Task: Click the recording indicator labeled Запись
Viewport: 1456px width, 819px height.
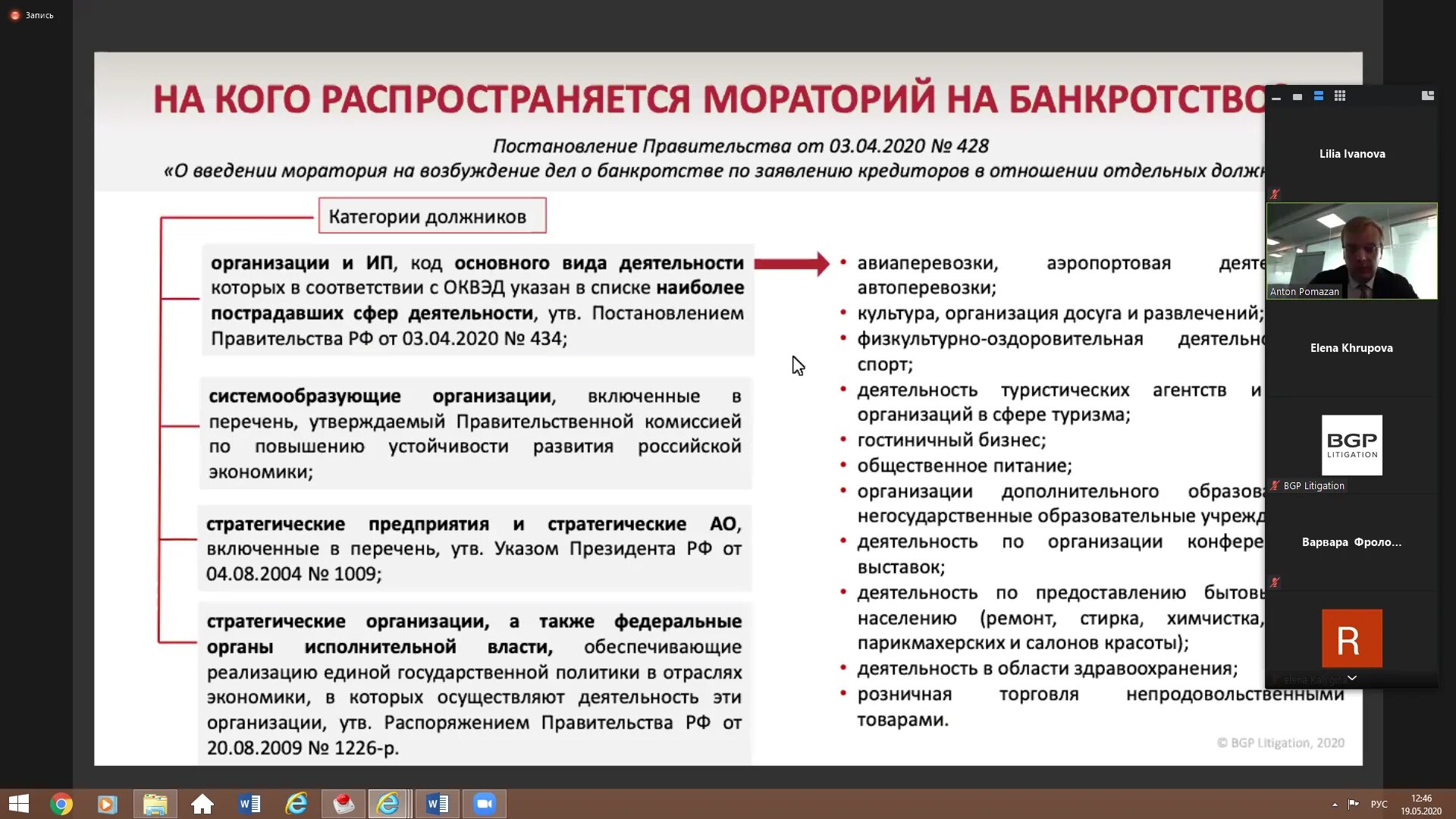Action: point(32,15)
